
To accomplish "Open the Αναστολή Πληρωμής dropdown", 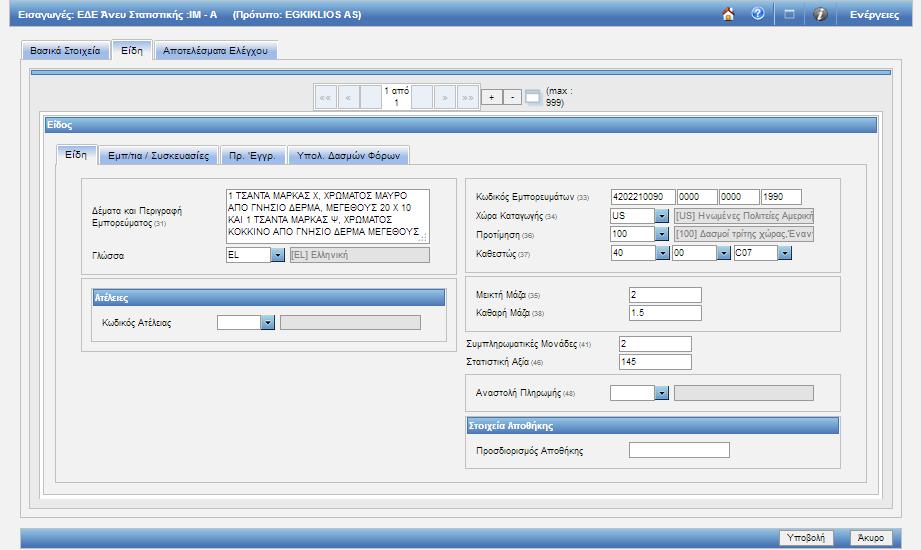I will coord(662,393).
